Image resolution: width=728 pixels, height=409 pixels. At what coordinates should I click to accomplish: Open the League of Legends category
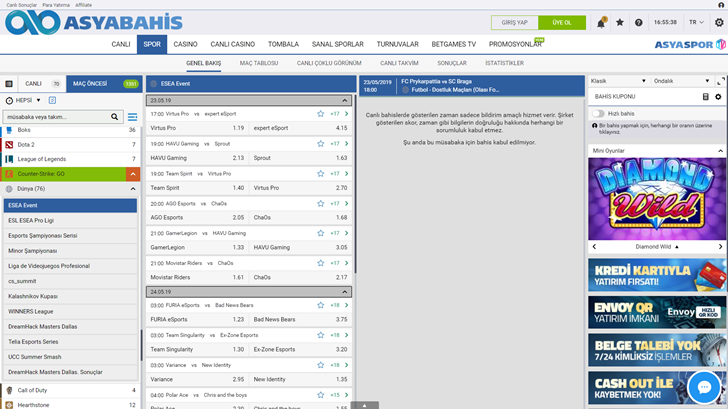coord(71,159)
